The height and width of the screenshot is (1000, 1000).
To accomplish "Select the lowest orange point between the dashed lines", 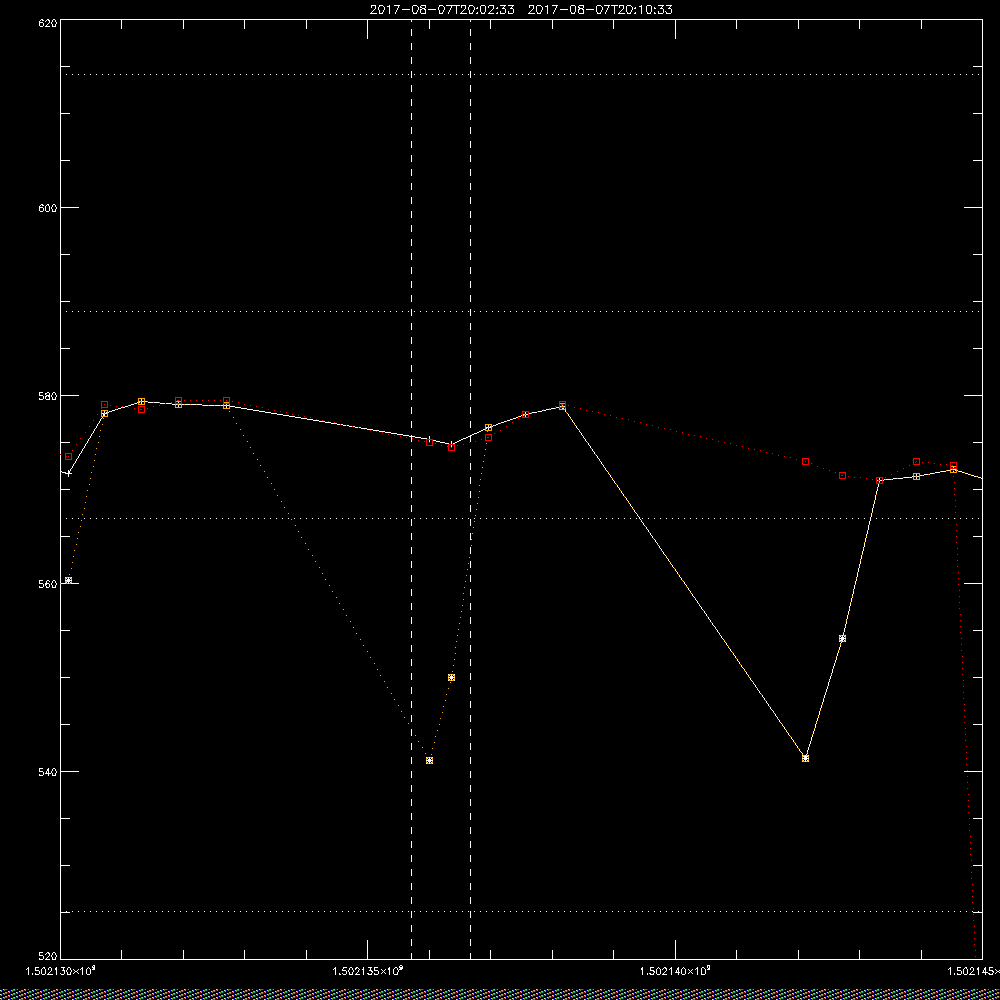I will click(x=429, y=760).
